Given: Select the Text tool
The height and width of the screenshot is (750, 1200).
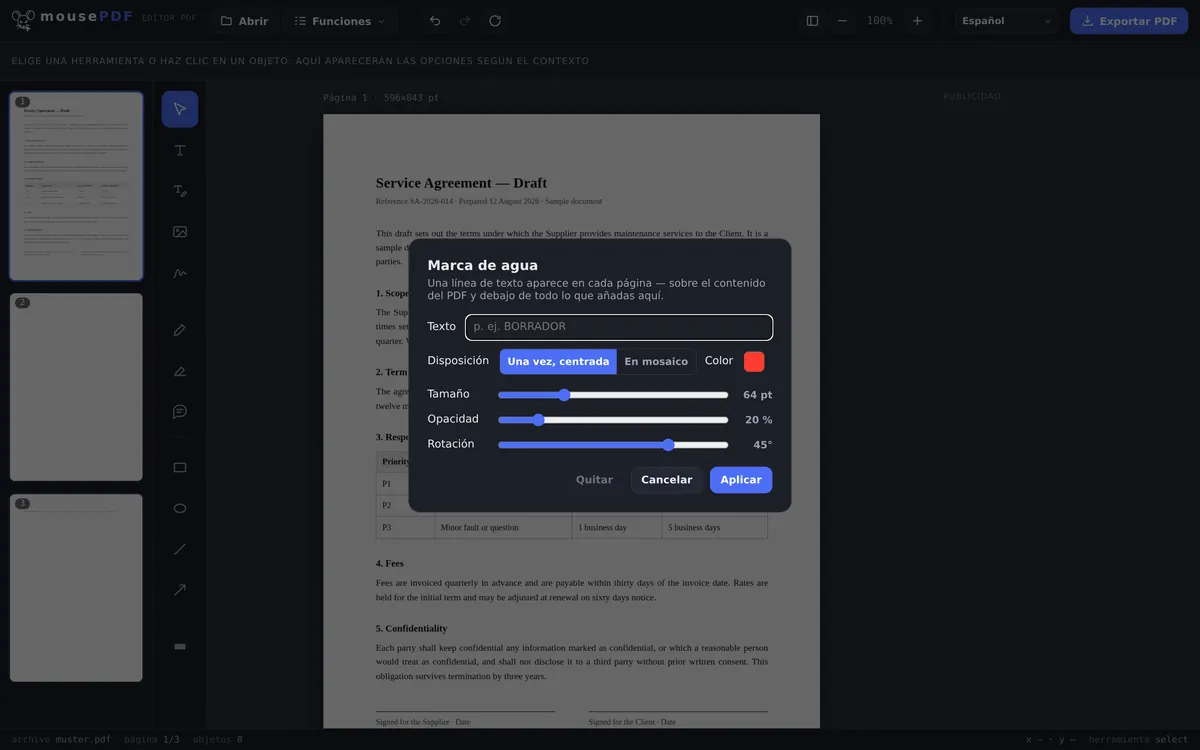Looking at the screenshot, I should pos(180,150).
